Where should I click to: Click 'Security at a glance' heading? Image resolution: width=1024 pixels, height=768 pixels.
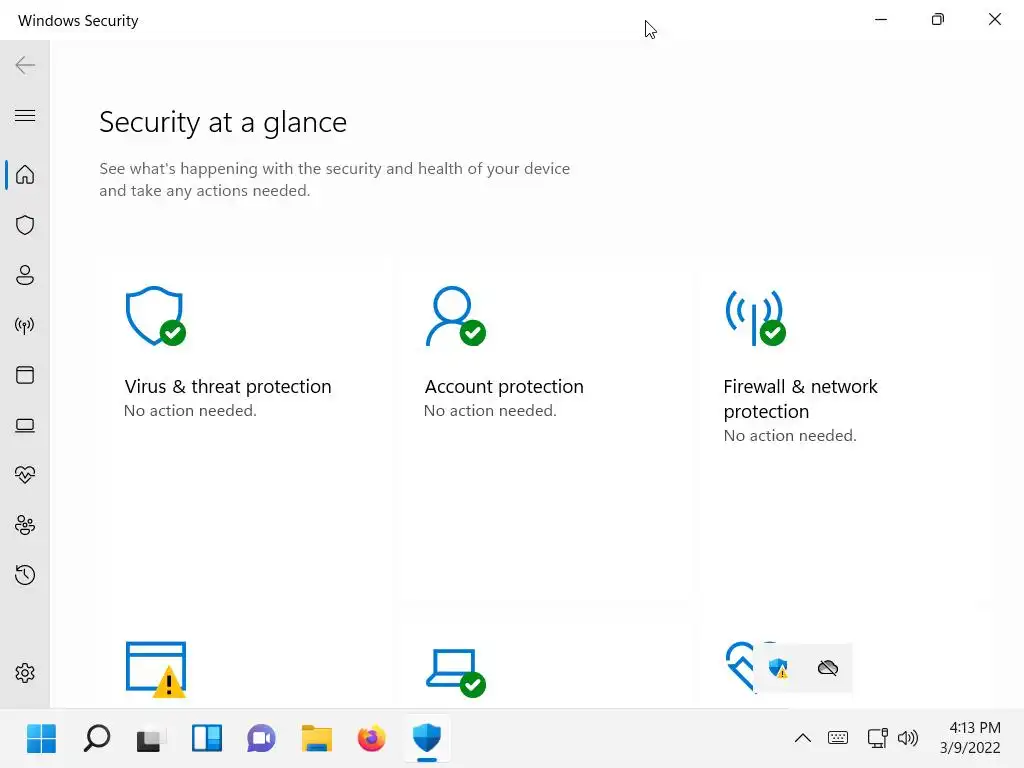[223, 122]
